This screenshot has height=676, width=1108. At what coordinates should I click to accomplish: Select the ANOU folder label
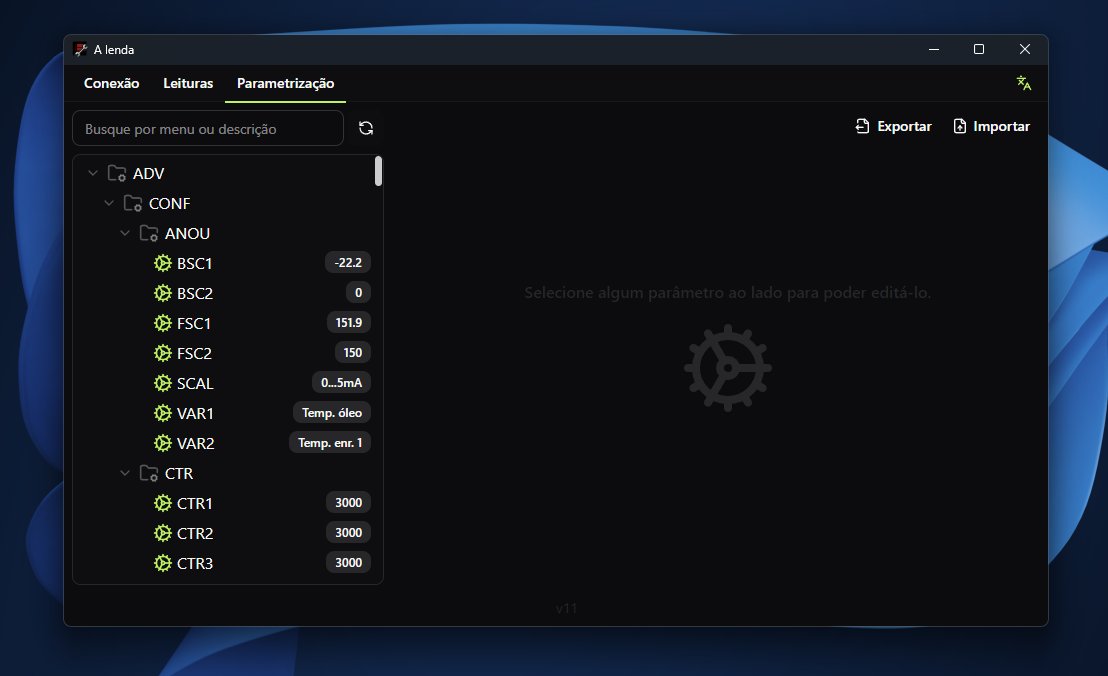tap(187, 233)
